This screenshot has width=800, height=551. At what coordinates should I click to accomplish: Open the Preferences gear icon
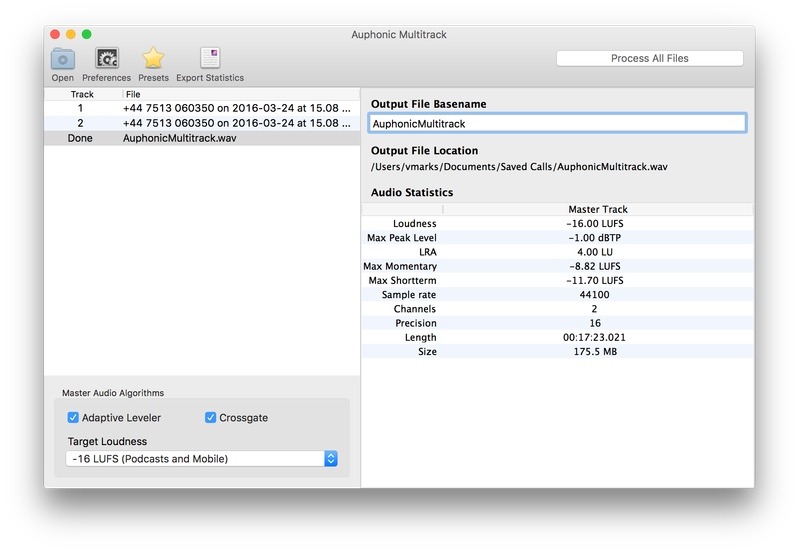(x=107, y=59)
